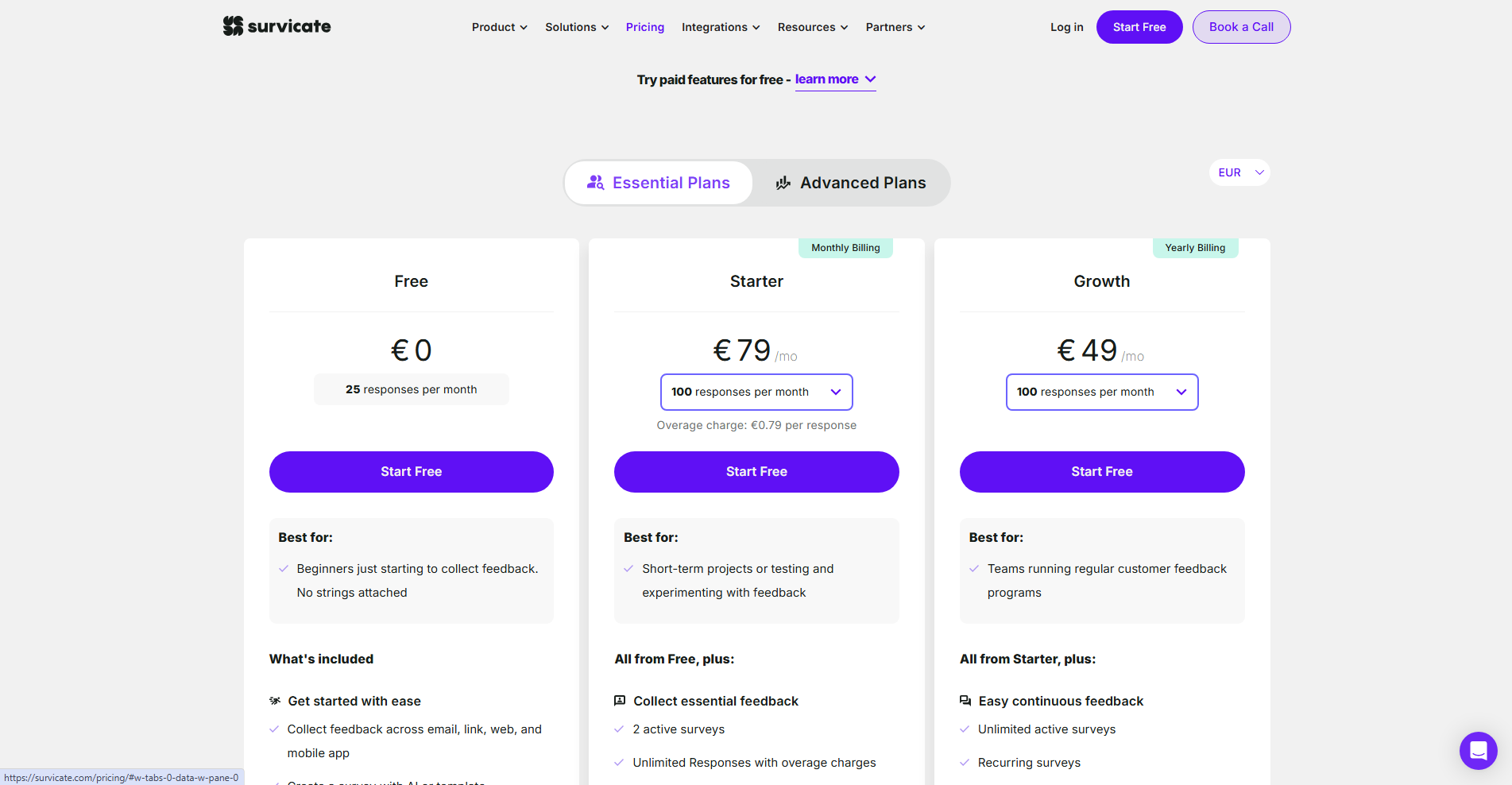Click the Book a Call button

[x=1241, y=26]
